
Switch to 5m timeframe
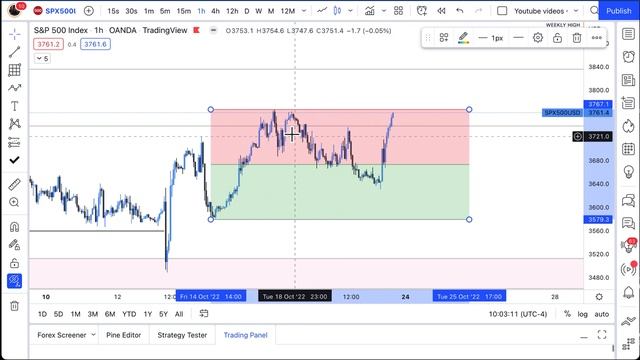165,11
